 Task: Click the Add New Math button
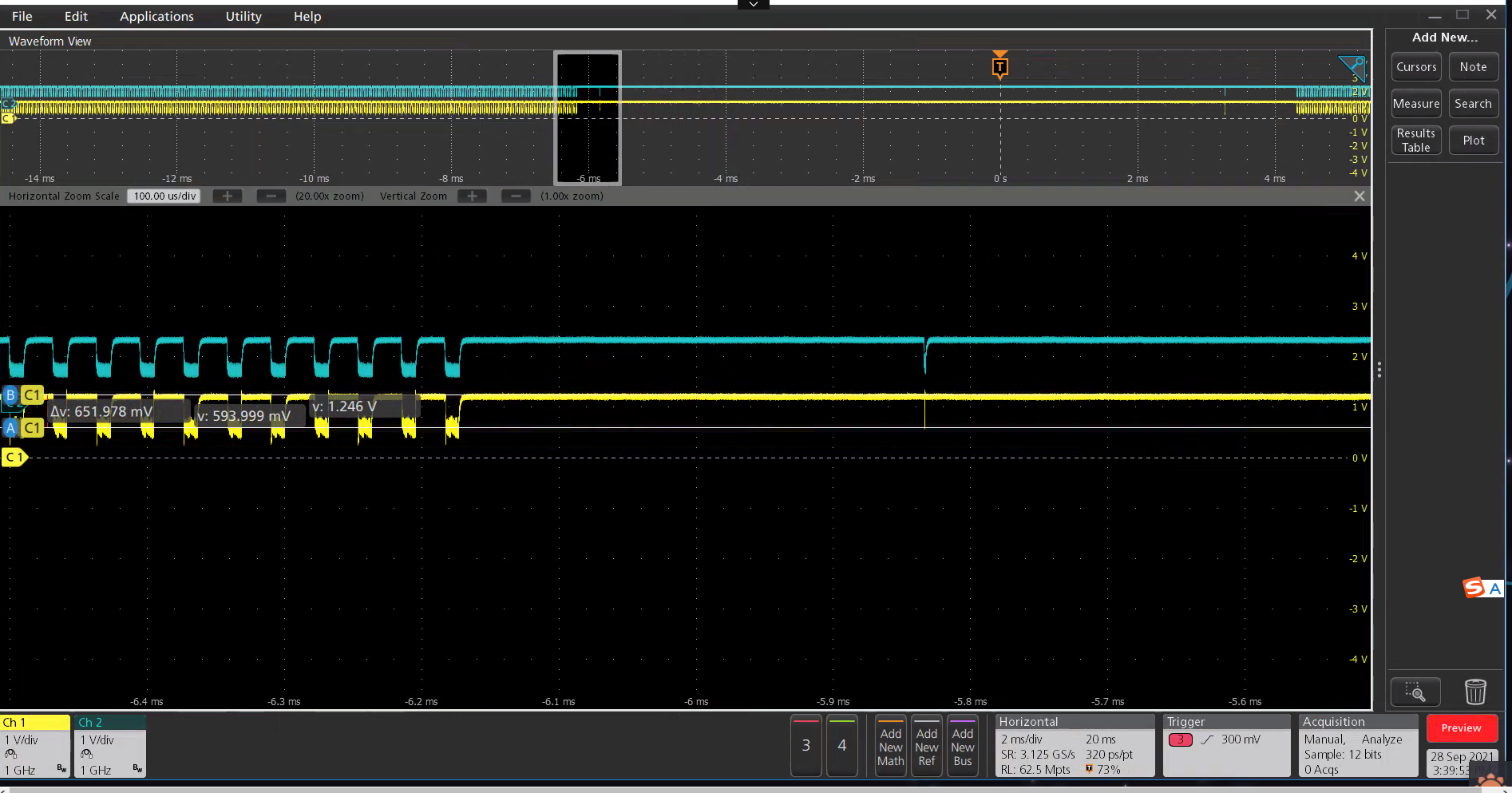click(x=890, y=747)
